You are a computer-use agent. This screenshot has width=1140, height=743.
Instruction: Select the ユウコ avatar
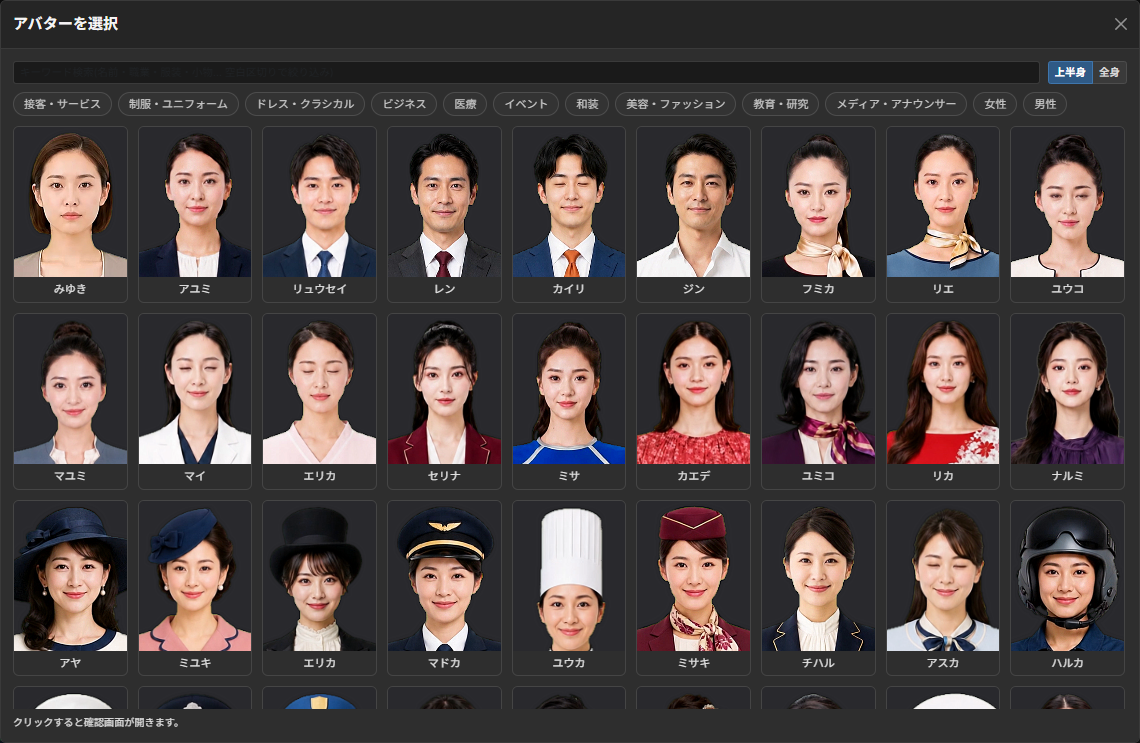tap(1067, 214)
